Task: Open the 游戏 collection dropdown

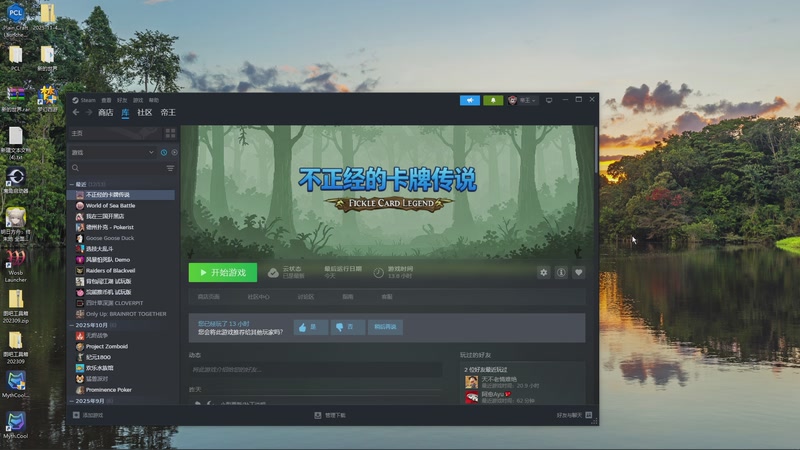Action: click(x=112, y=153)
